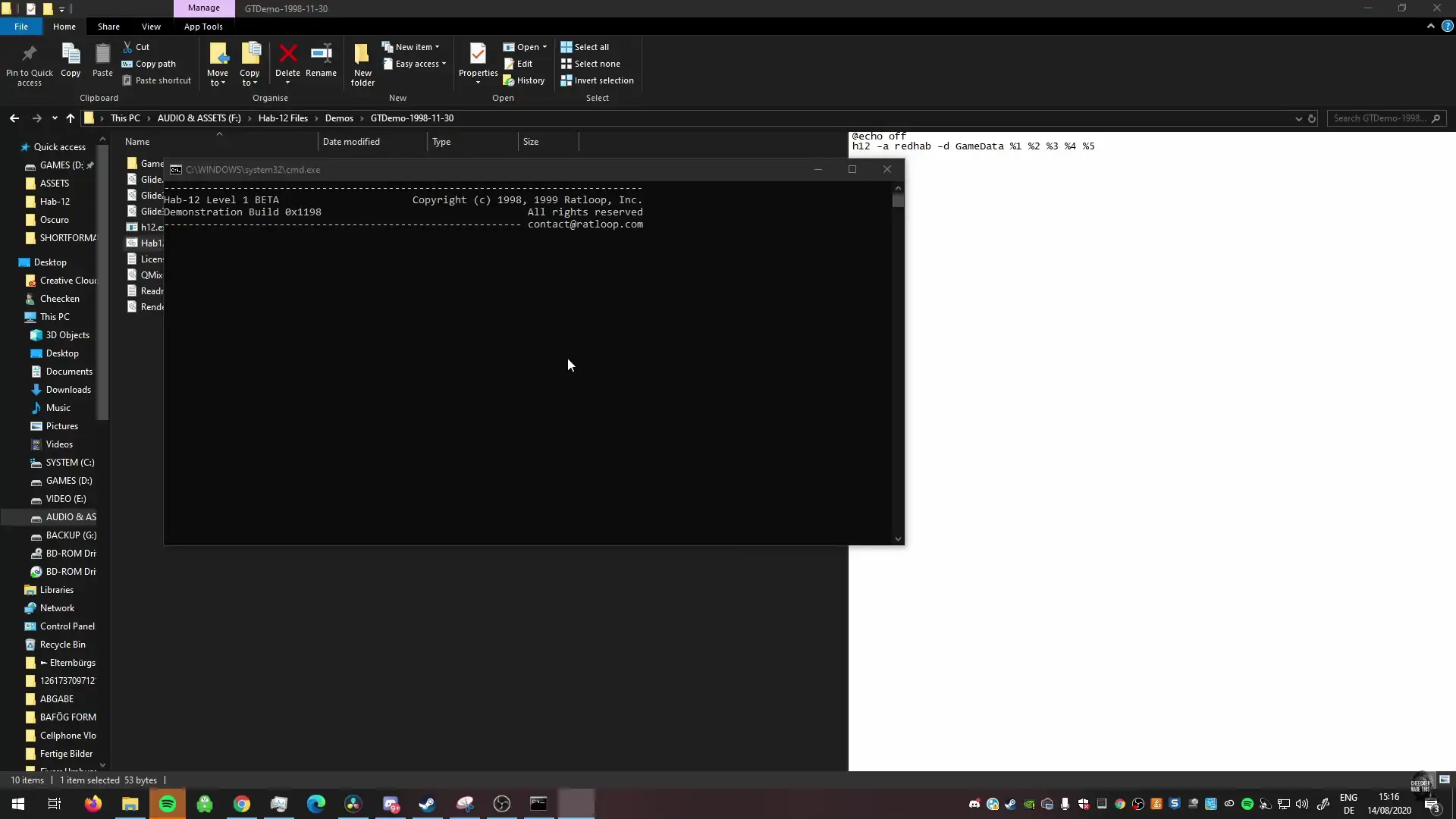1456x819 pixels.
Task: Expand the New item dropdown
Action: (416, 47)
